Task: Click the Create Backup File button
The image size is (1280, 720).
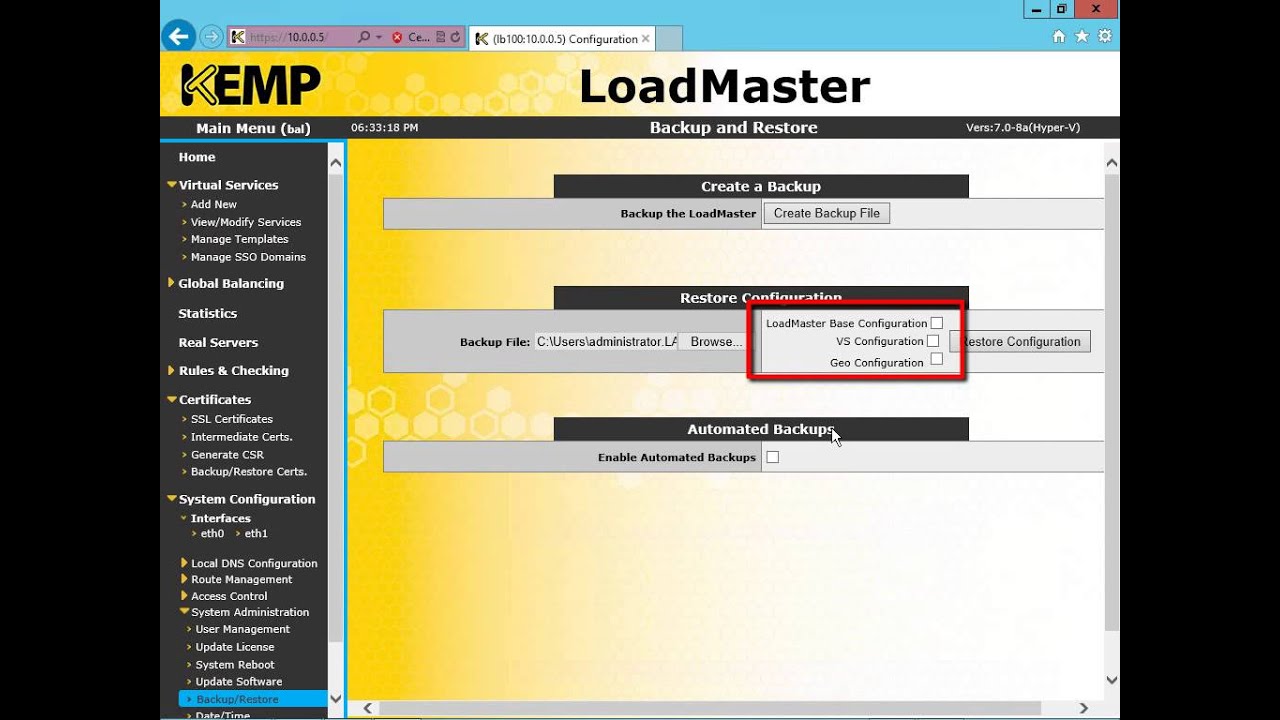Action: coord(827,213)
